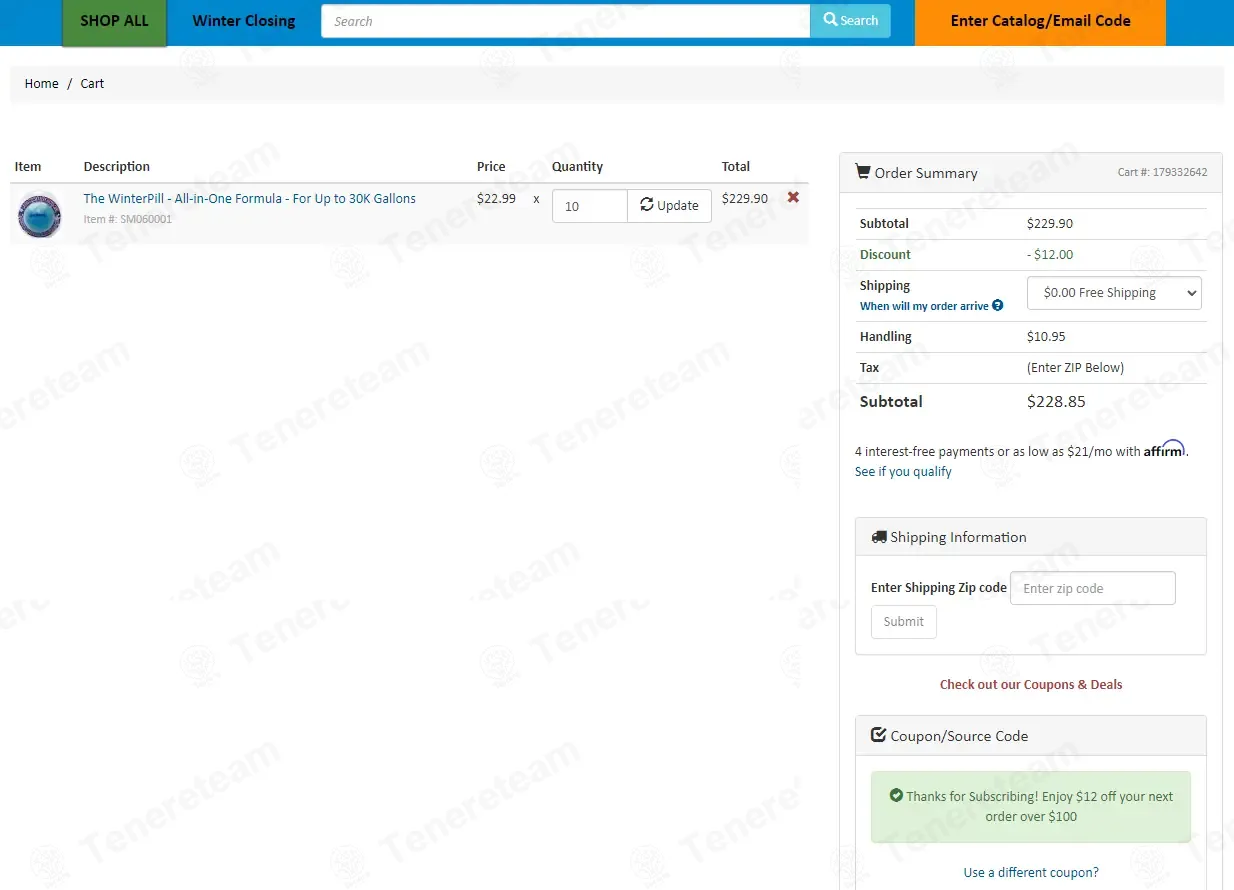Click the truck icon beside Shipping Information

pyautogui.click(x=879, y=537)
